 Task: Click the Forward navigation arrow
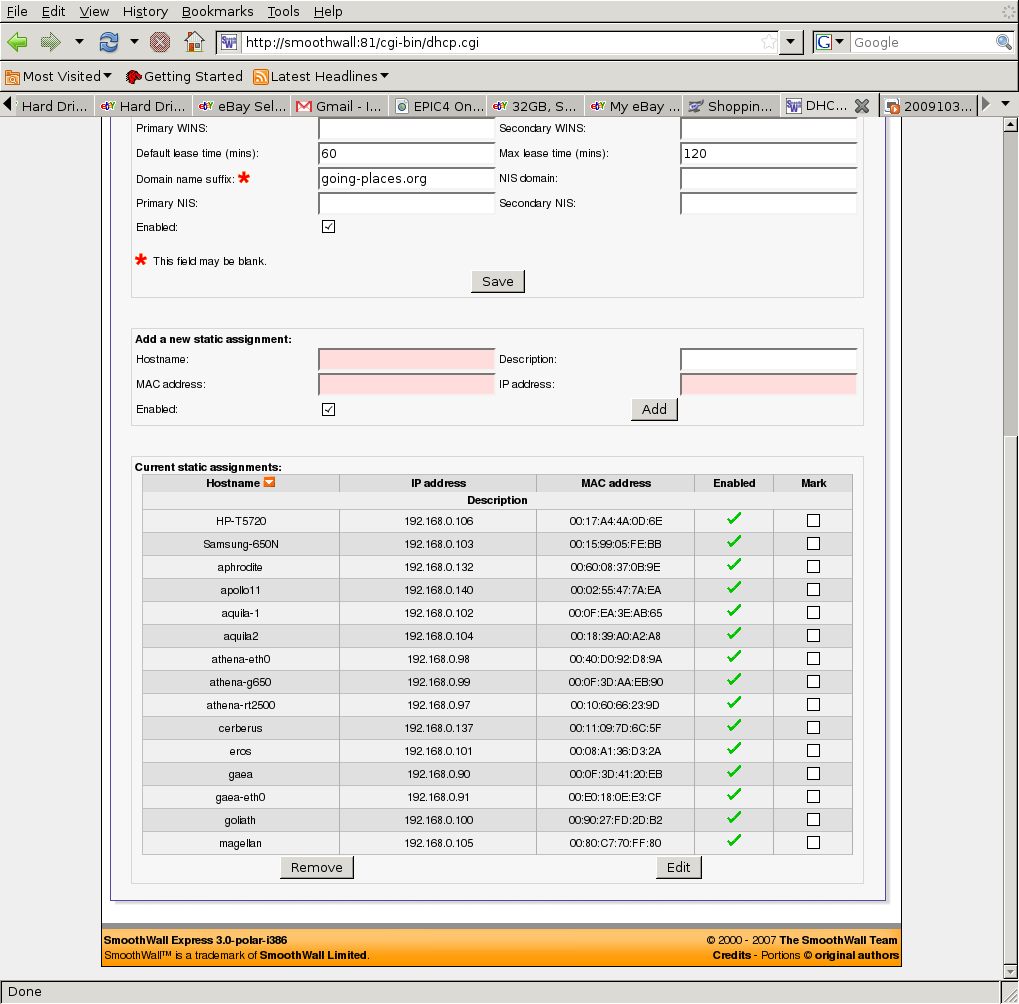pyautogui.click(x=51, y=42)
